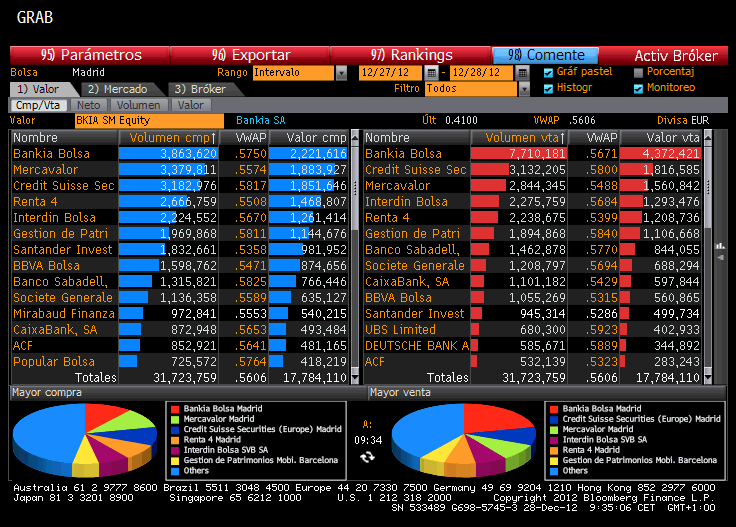Select Mirabaud Finanza broker row
Screen dimensions: 736x527
tap(180, 313)
